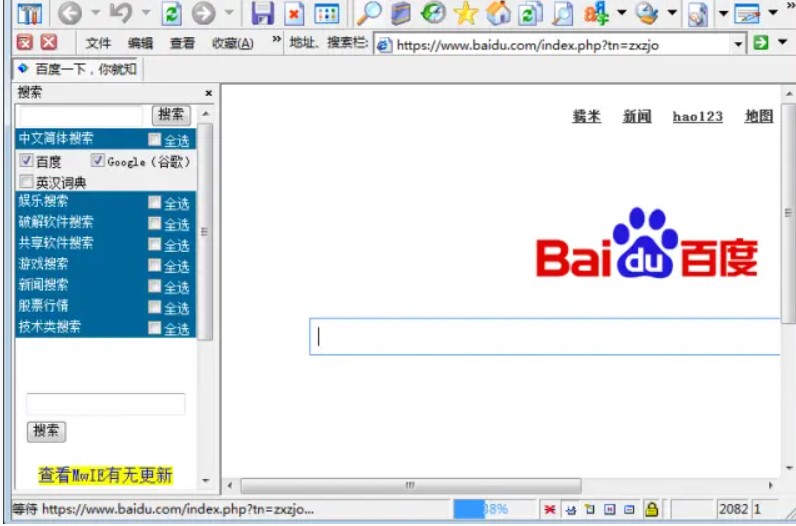Click the blue book icon in toolbar

[x=401, y=13]
